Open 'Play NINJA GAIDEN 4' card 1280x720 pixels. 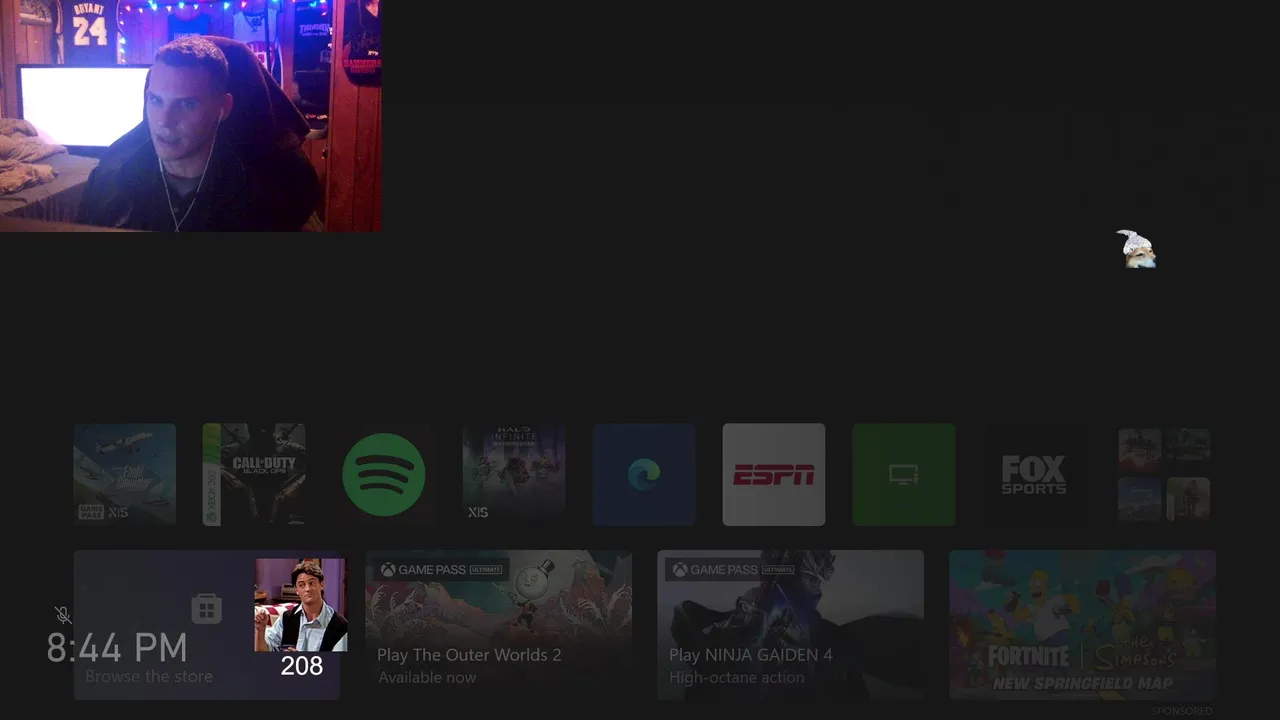(790, 624)
